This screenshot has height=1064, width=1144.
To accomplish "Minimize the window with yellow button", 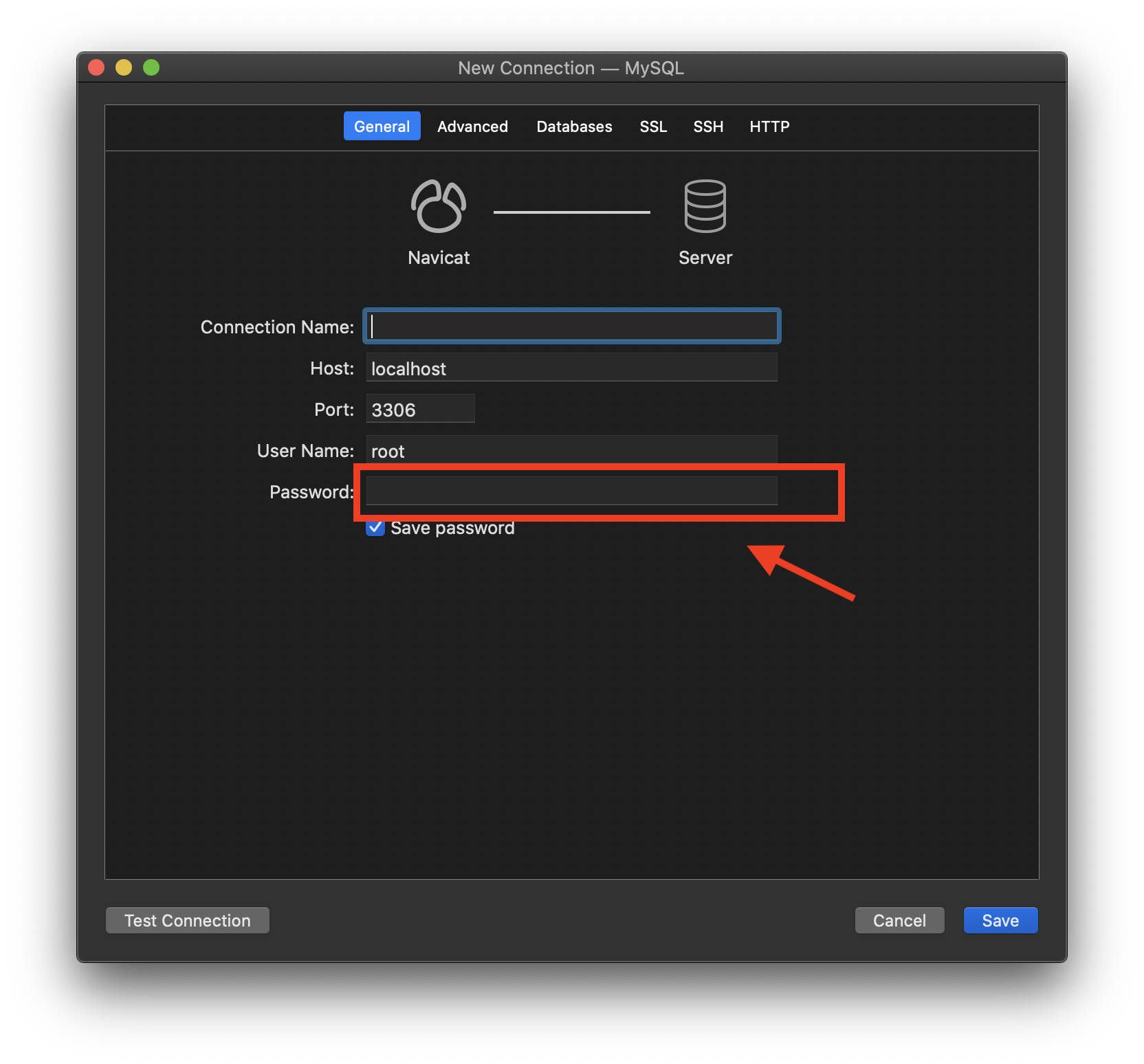I will coord(124,67).
